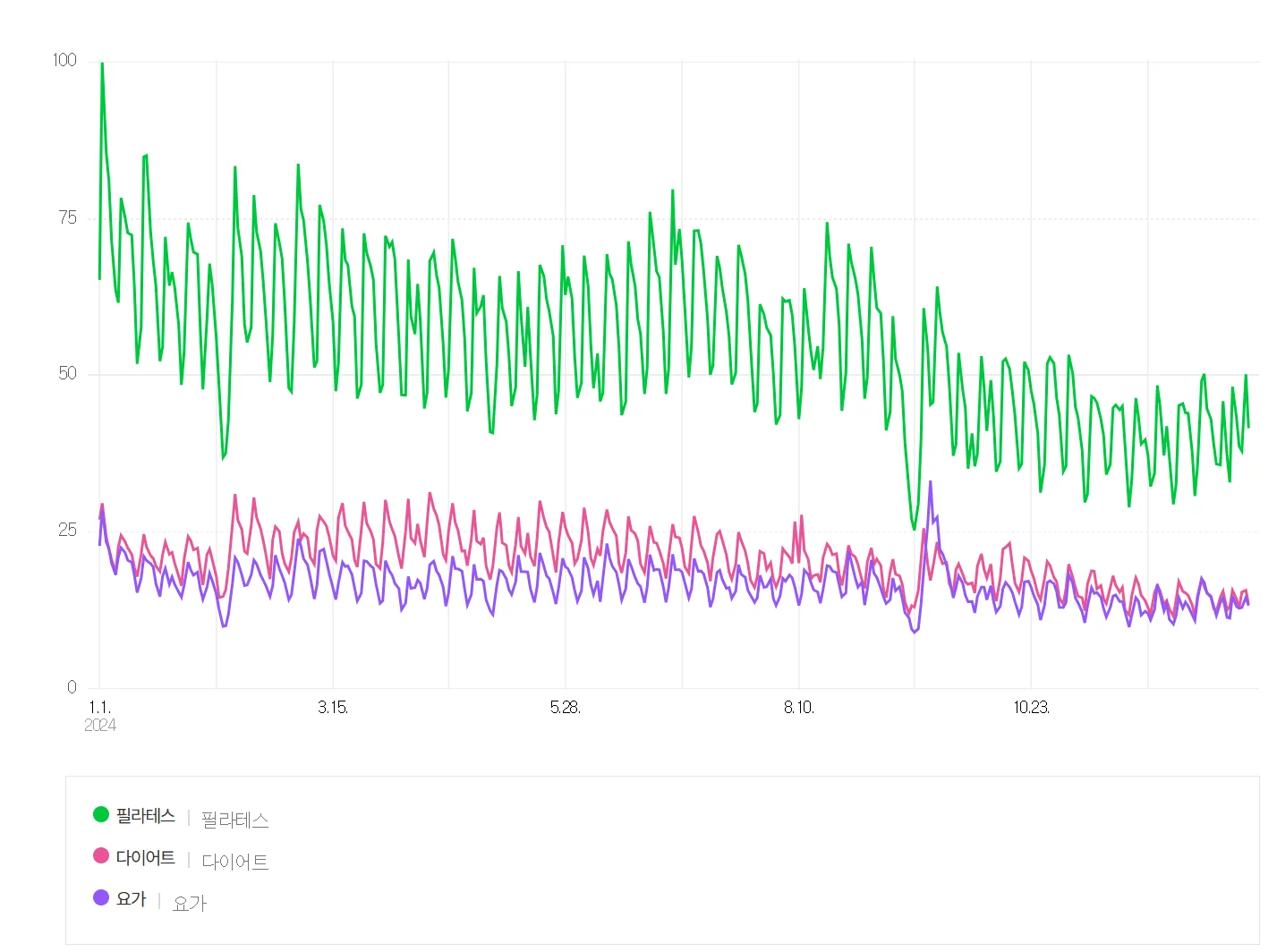Click the purple 요가 legend dot
Image resolution: width=1277 pixels, height=952 pixels.
point(101,897)
